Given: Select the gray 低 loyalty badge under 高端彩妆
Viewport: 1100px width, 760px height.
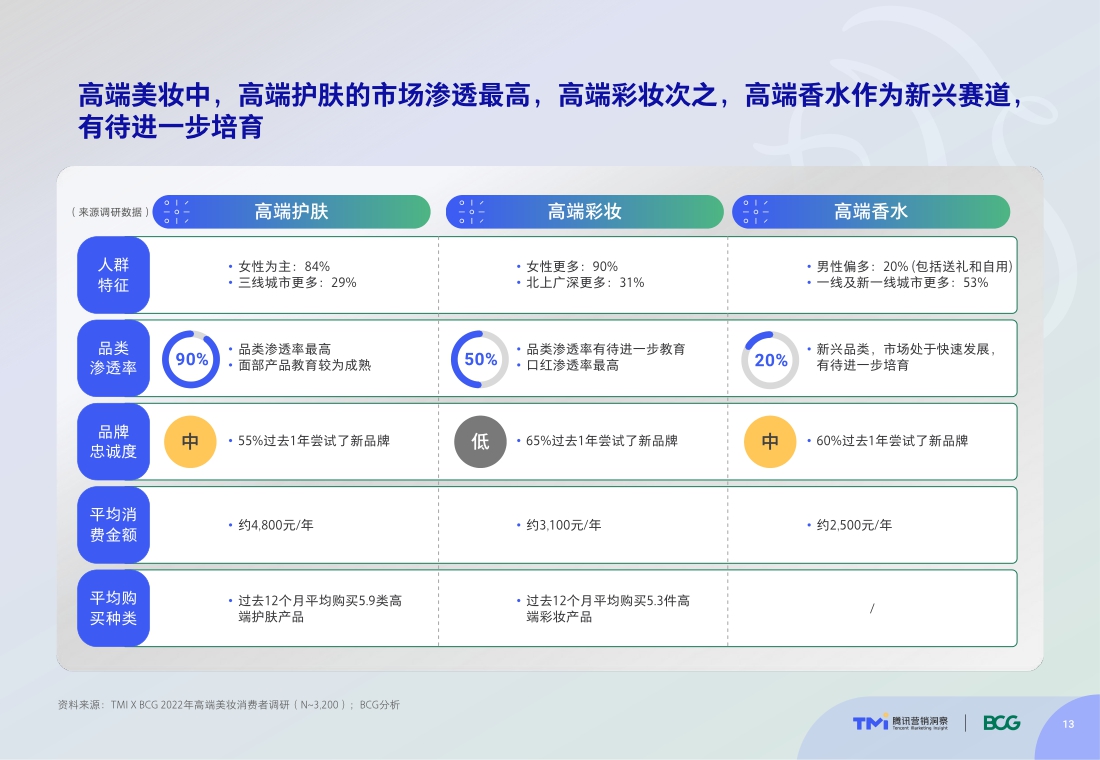Looking at the screenshot, I should coord(481,441).
